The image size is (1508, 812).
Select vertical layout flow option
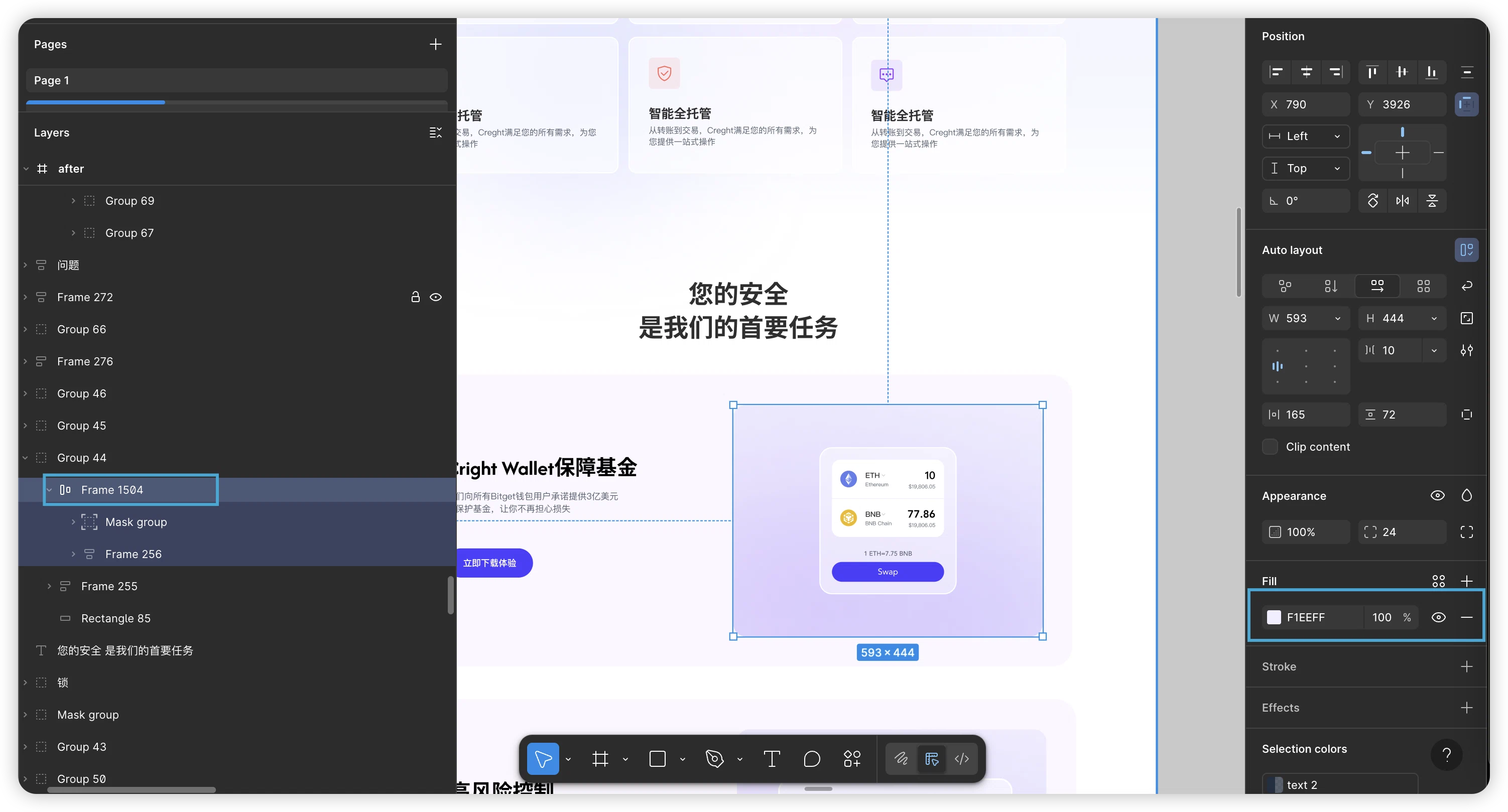coord(1331,286)
